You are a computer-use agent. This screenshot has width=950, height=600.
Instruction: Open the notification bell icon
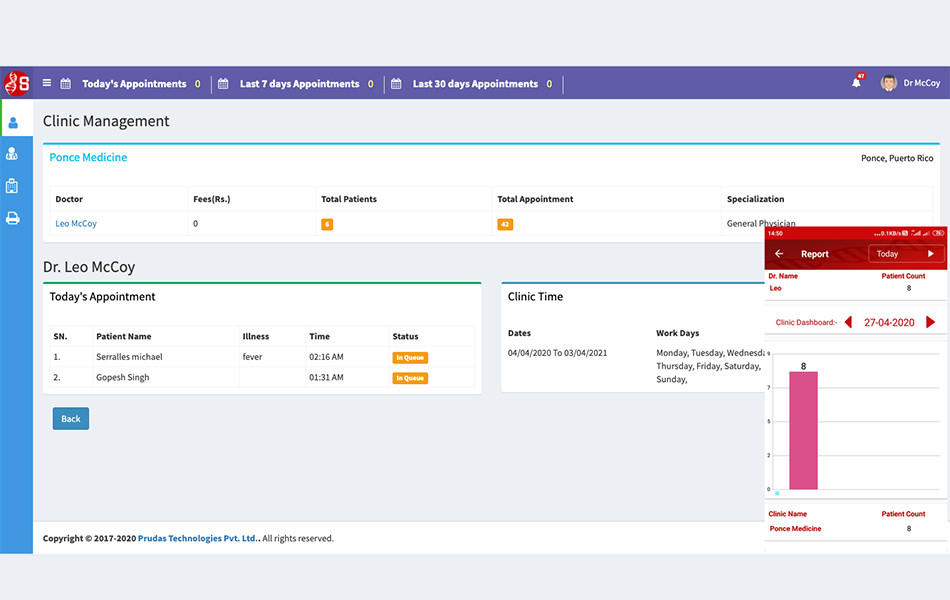click(x=857, y=82)
